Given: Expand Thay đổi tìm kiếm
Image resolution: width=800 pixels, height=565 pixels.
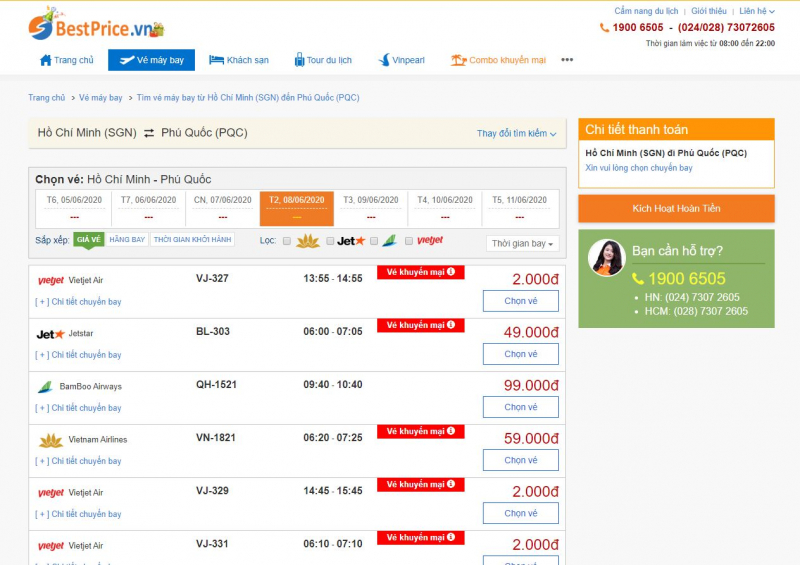Looking at the screenshot, I should point(516,133).
